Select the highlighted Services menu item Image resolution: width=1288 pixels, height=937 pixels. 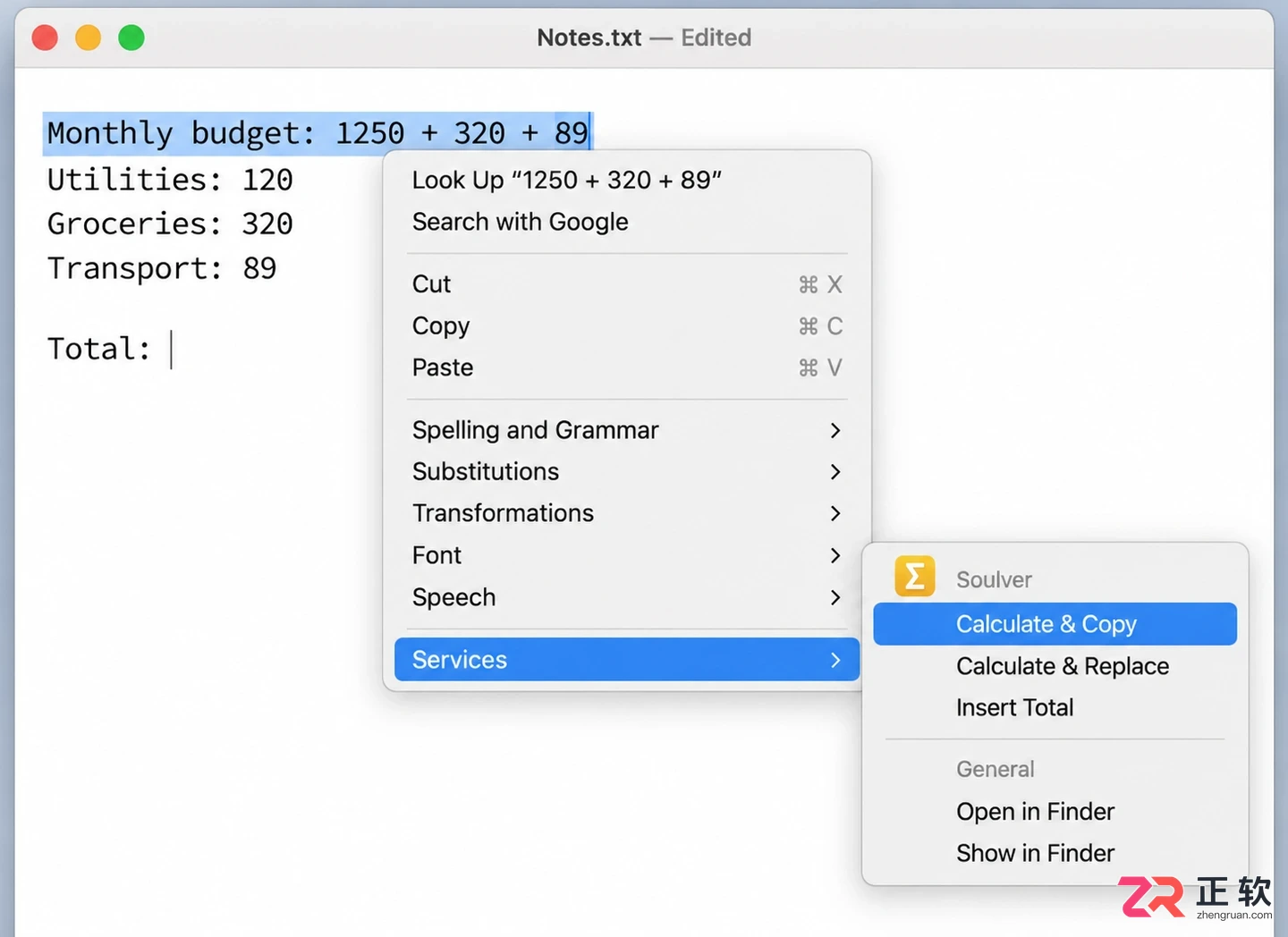tap(627, 660)
